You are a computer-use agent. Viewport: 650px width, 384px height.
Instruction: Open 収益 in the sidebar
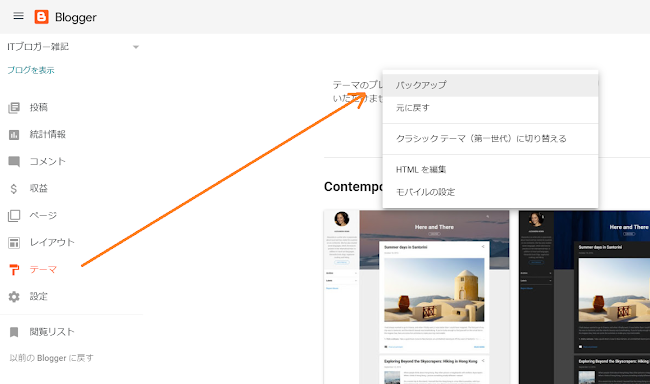[39, 188]
